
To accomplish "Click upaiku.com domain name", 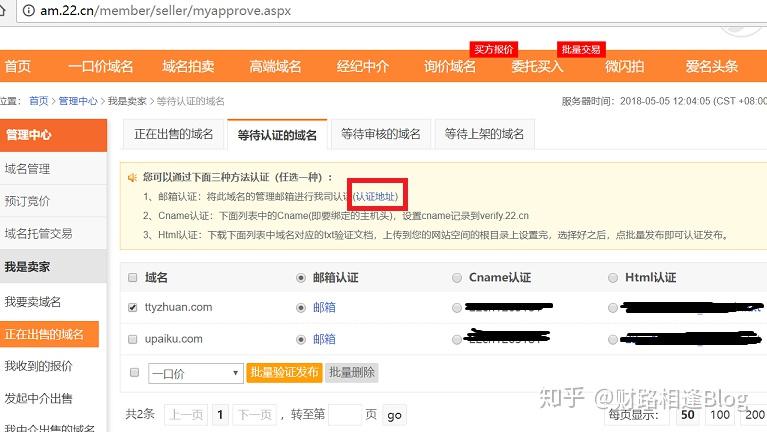I will pos(174,339).
